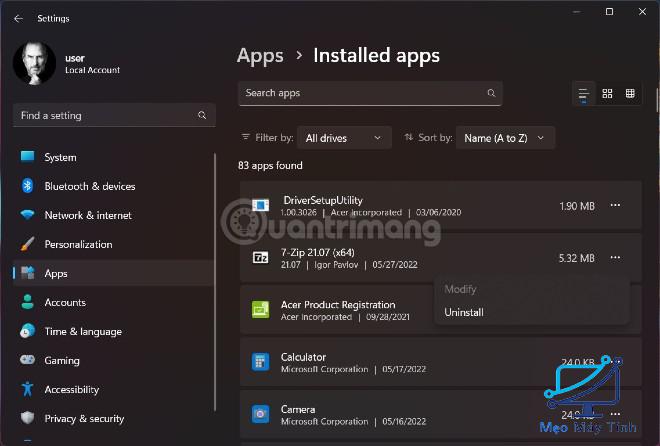Click the System monitor icon
Screen dimensions: 660x446
27,157
